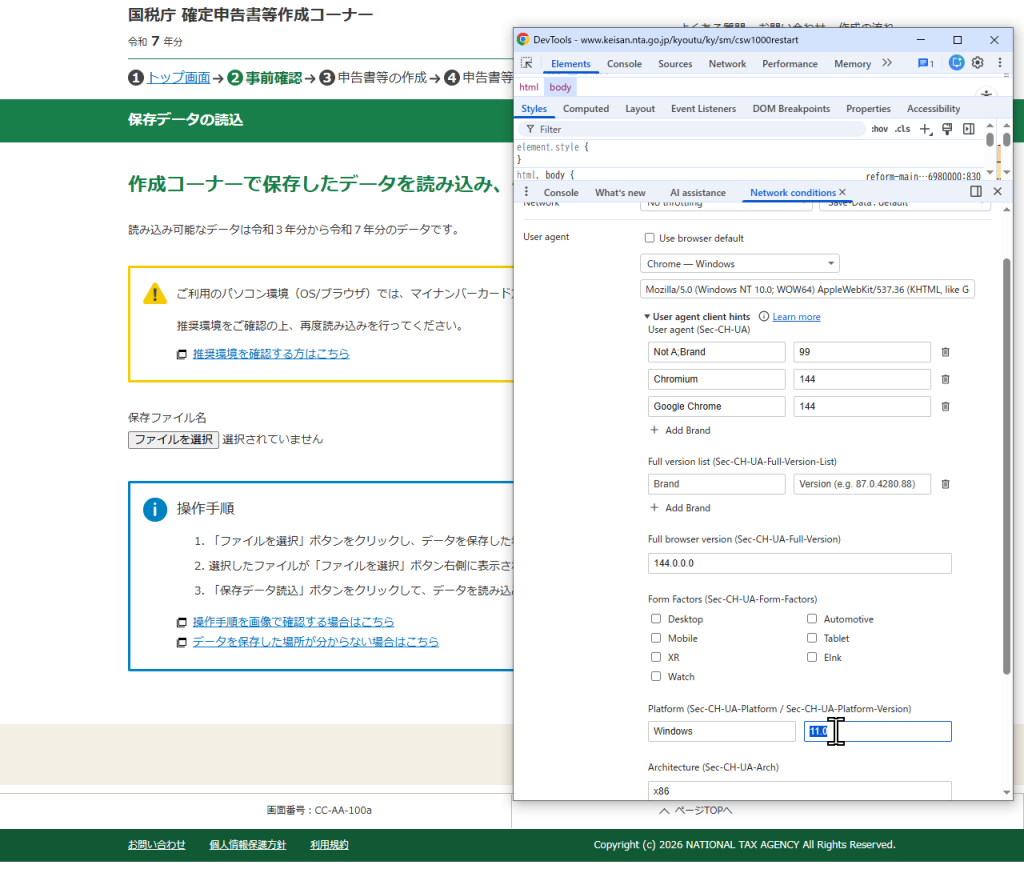
Task: Open the DevTools three-dot customize menu
Action: pyautogui.click(x=999, y=63)
